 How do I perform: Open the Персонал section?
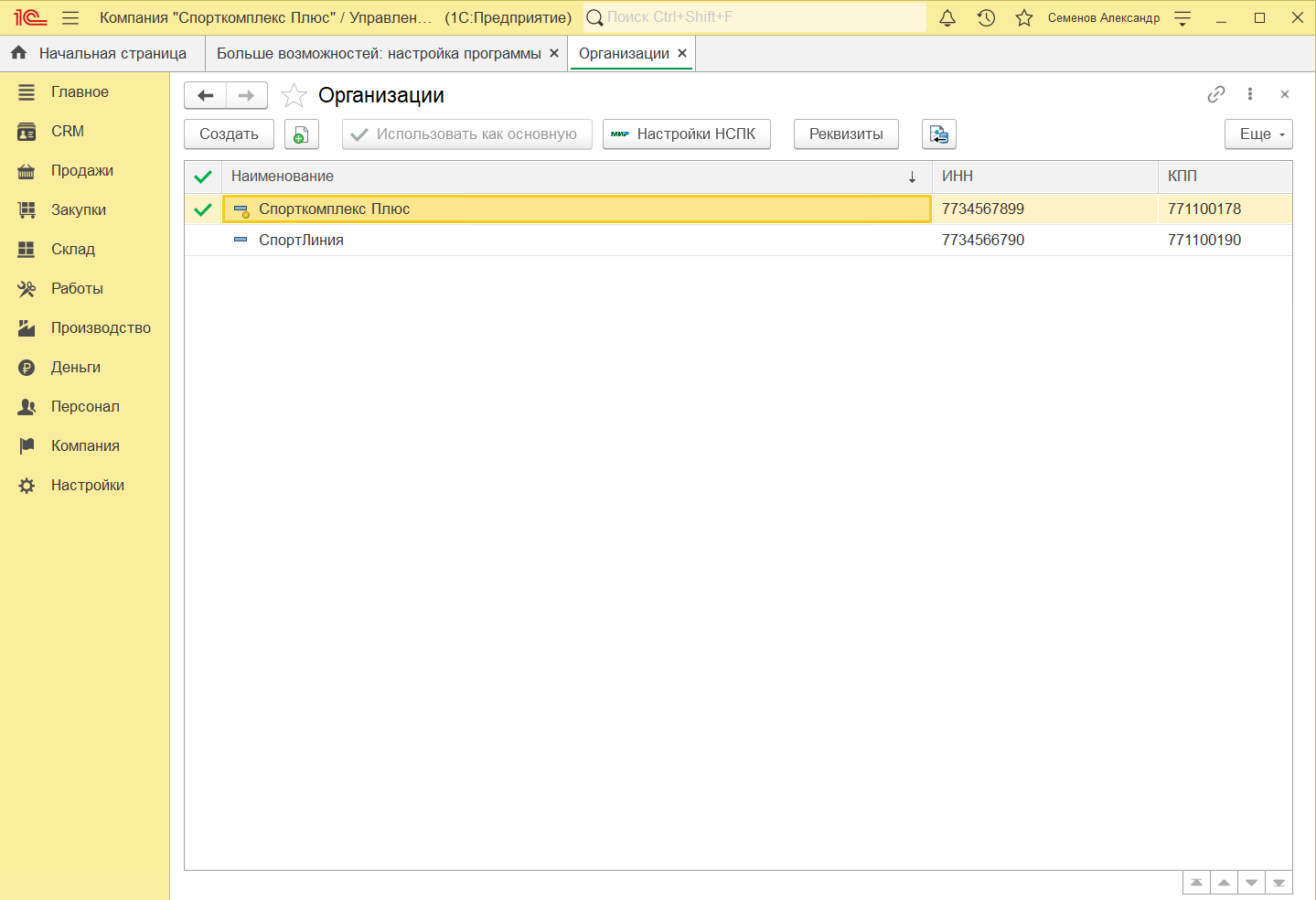coord(85,406)
